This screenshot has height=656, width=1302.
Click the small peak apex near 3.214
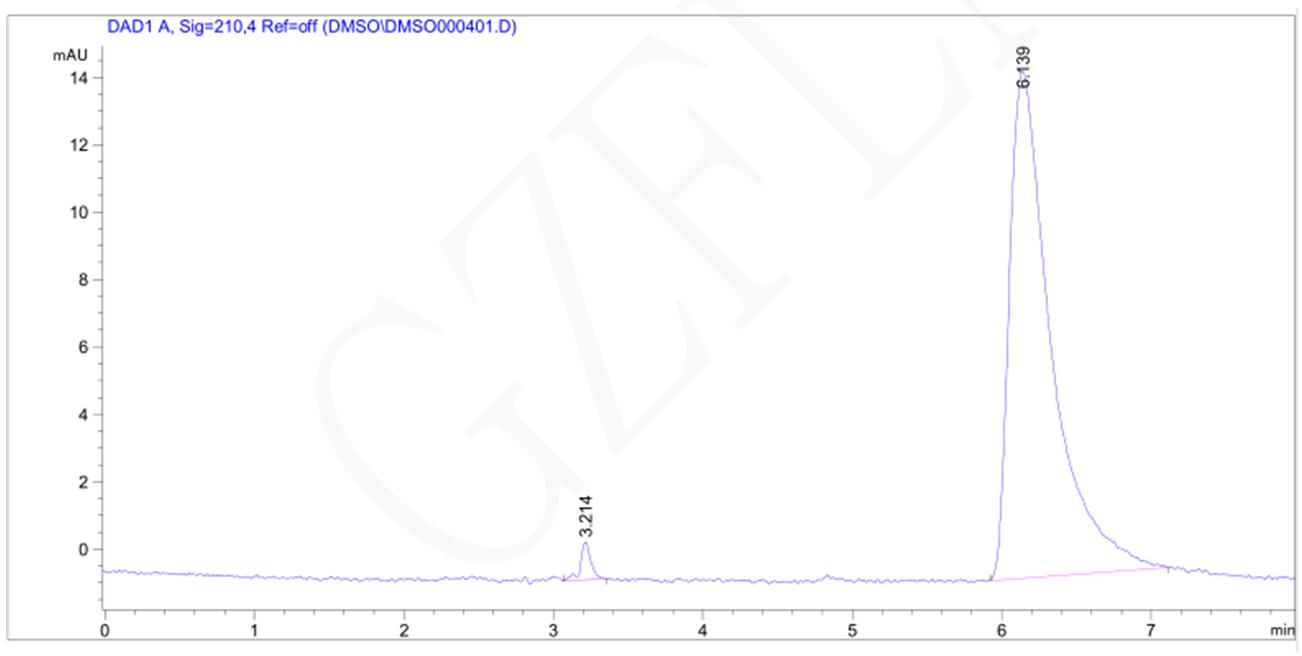[x=585, y=543]
